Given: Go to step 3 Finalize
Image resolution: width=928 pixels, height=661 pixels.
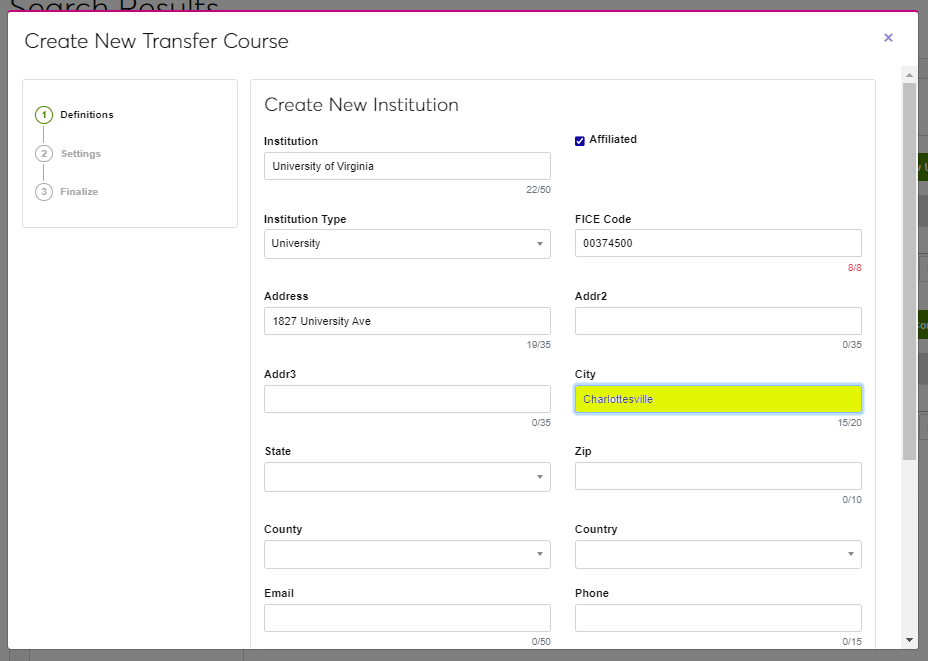Looking at the screenshot, I should coord(67,192).
